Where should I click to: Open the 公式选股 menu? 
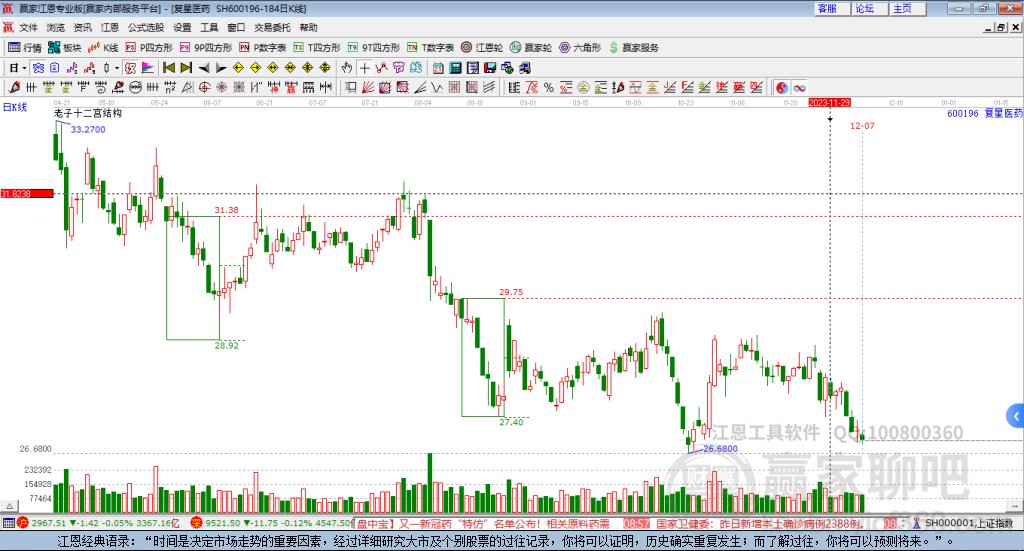[x=146, y=27]
